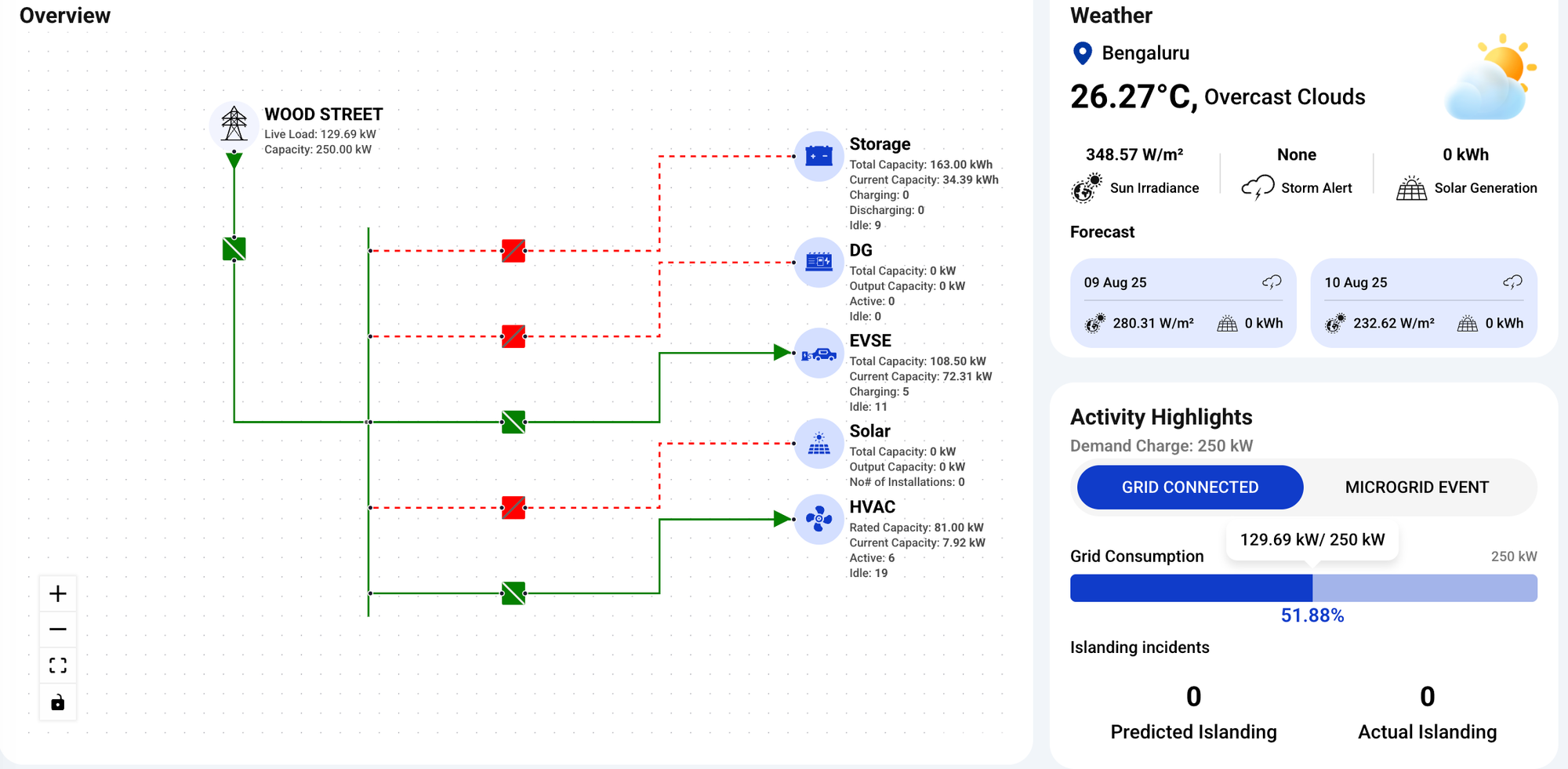The width and height of the screenshot is (1568, 769).
Task: Toggle the green grid main breaker switch
Action: point(234,249)
